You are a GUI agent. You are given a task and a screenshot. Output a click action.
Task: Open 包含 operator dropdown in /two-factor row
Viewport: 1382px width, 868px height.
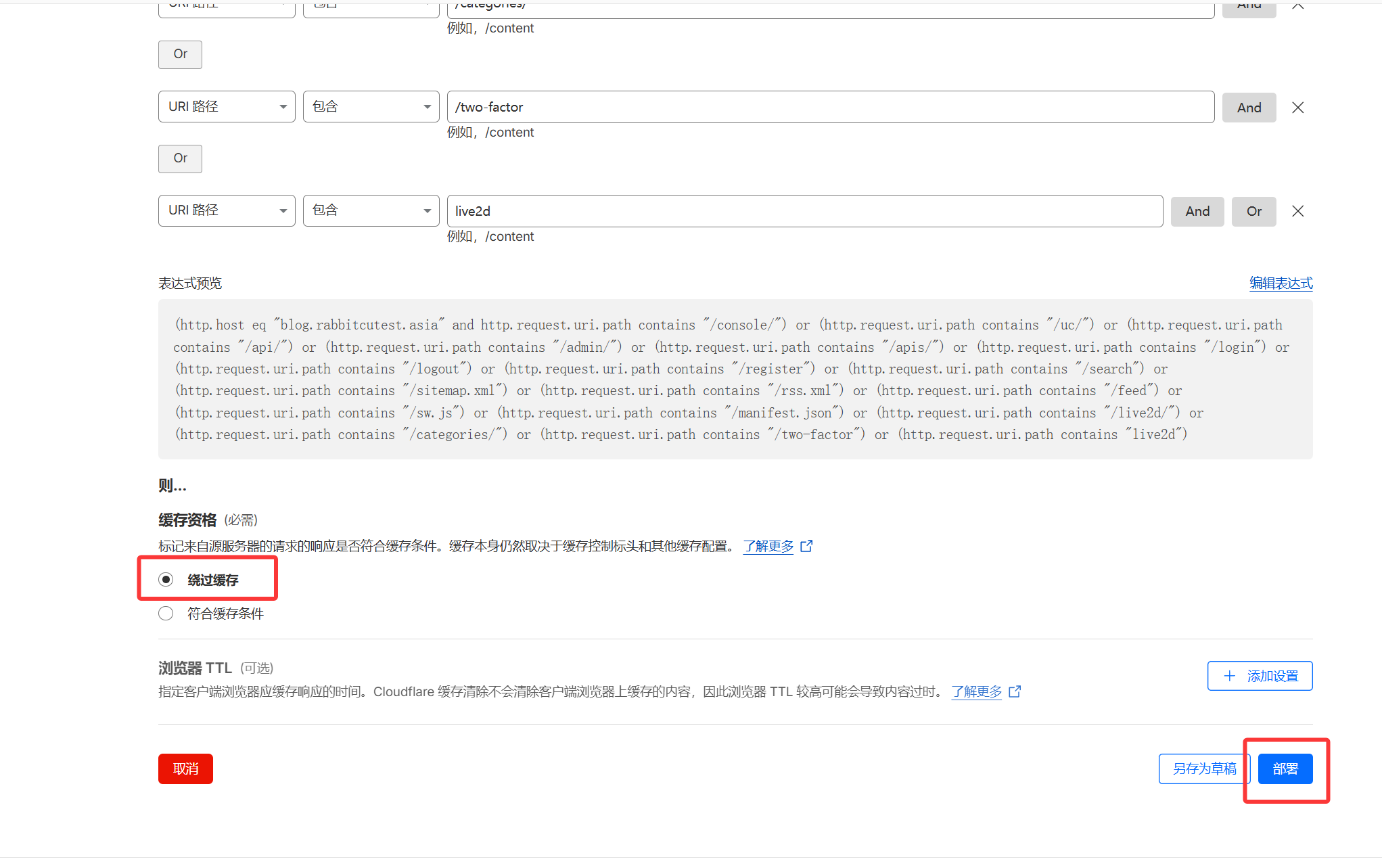371,107
